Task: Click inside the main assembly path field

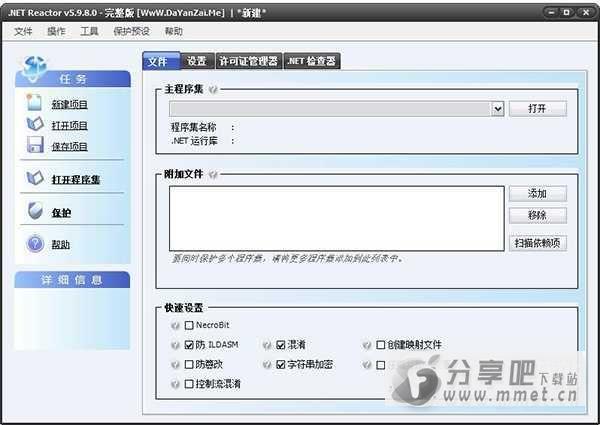Action: (330, 109)
